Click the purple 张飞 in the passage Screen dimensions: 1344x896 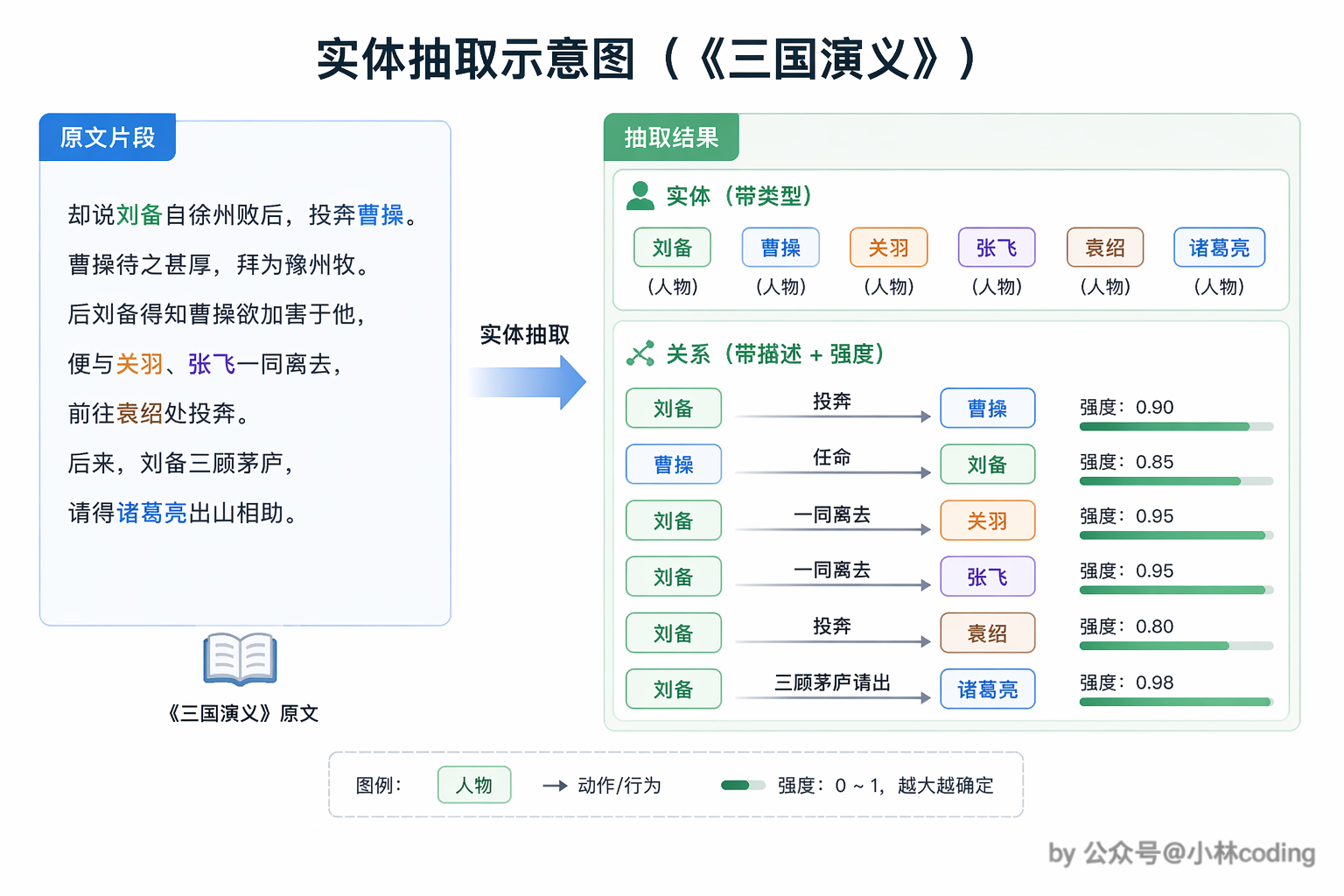click(x=212, y=363)
